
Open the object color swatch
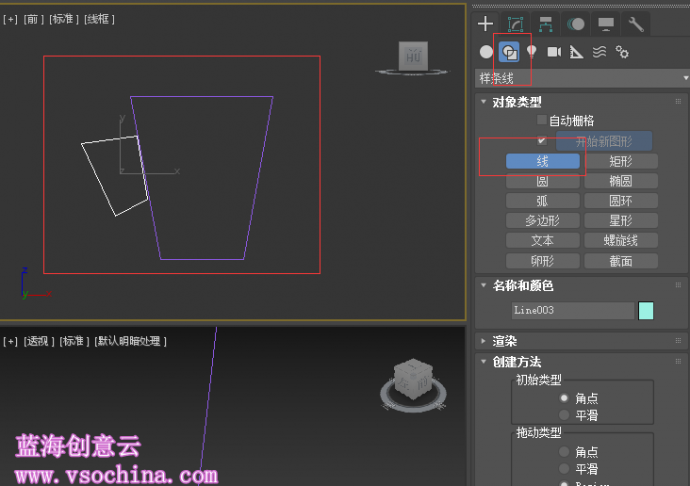point(646,310)
